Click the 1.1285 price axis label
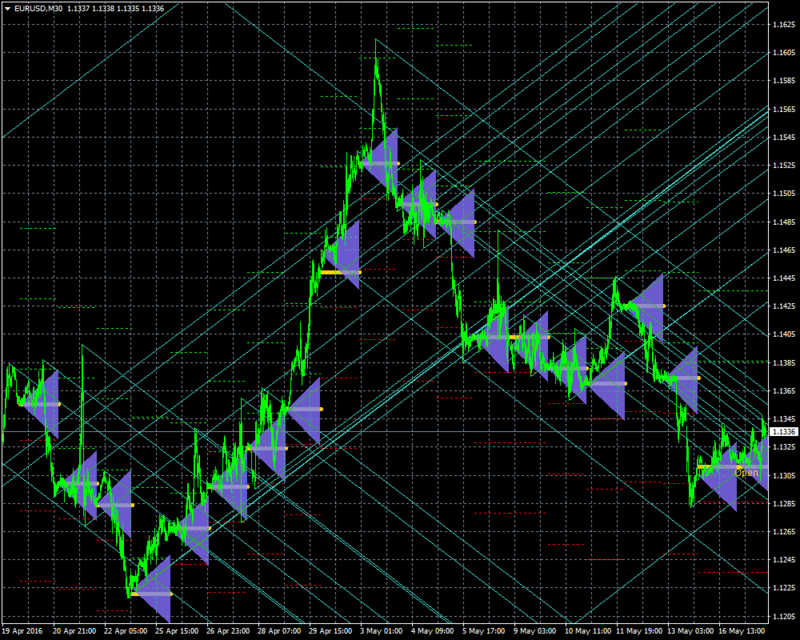 [x=784, y=504]
